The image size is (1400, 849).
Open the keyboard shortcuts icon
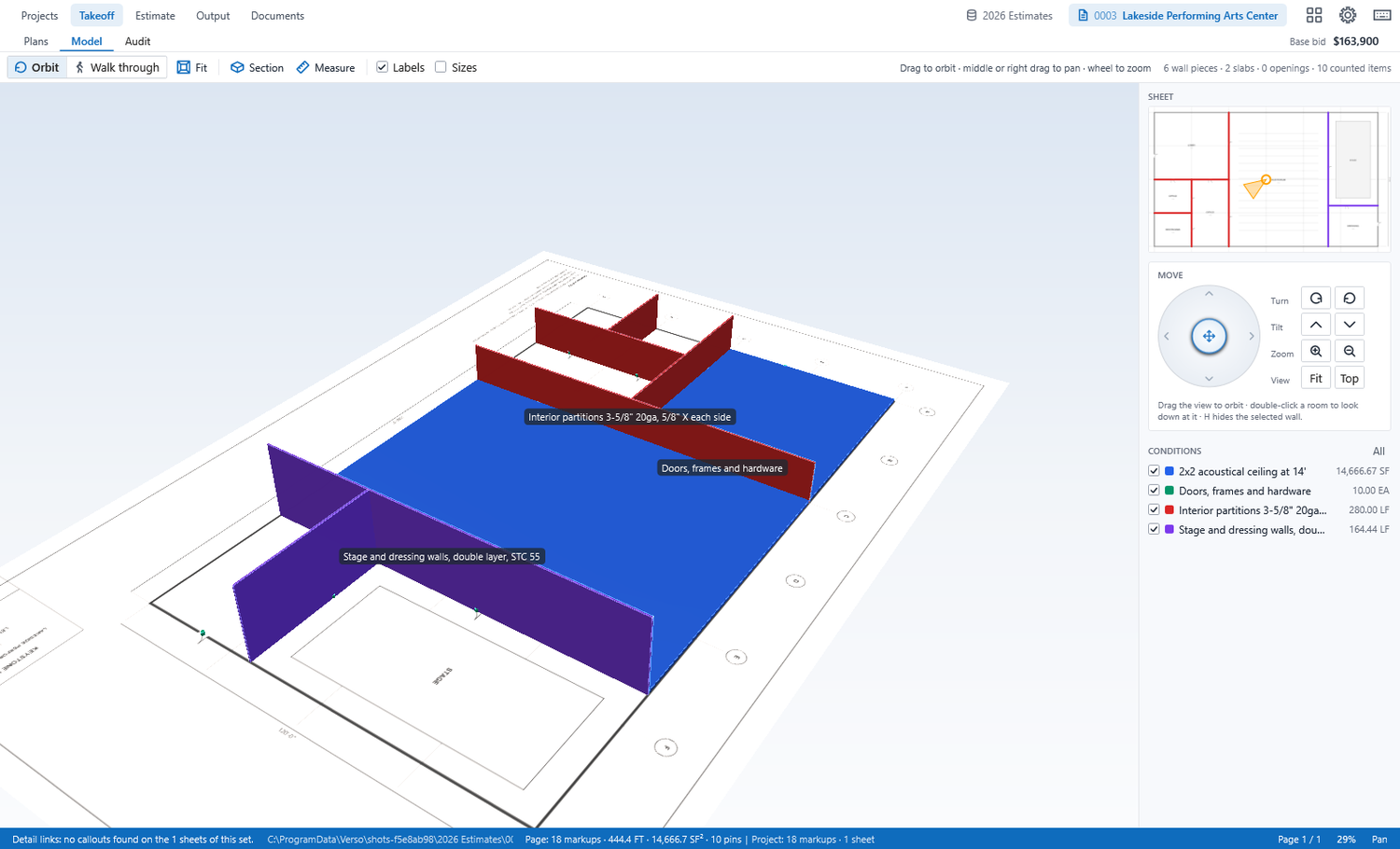[1382, 15]
